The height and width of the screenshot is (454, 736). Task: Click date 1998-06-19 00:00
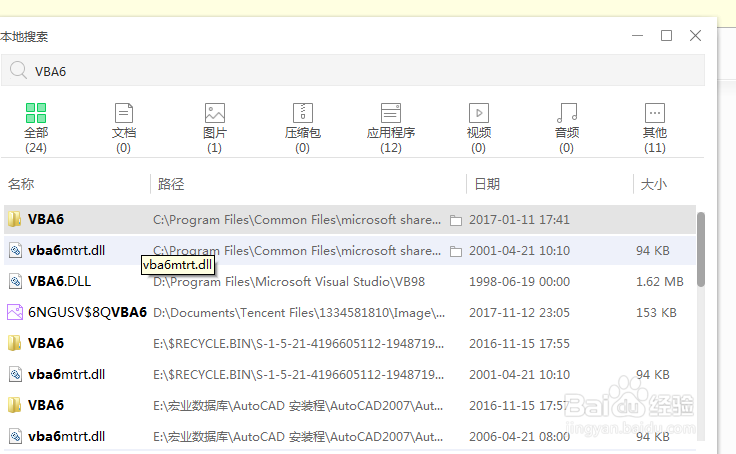pos(520,282)
